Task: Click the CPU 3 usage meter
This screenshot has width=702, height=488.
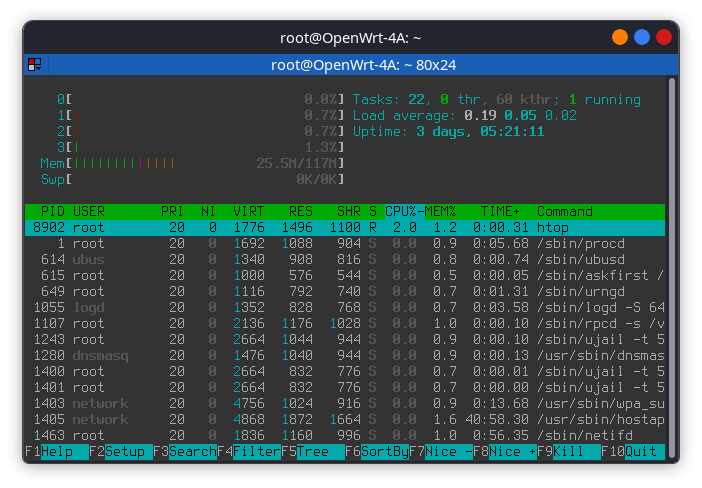Action: click(201, 147)
